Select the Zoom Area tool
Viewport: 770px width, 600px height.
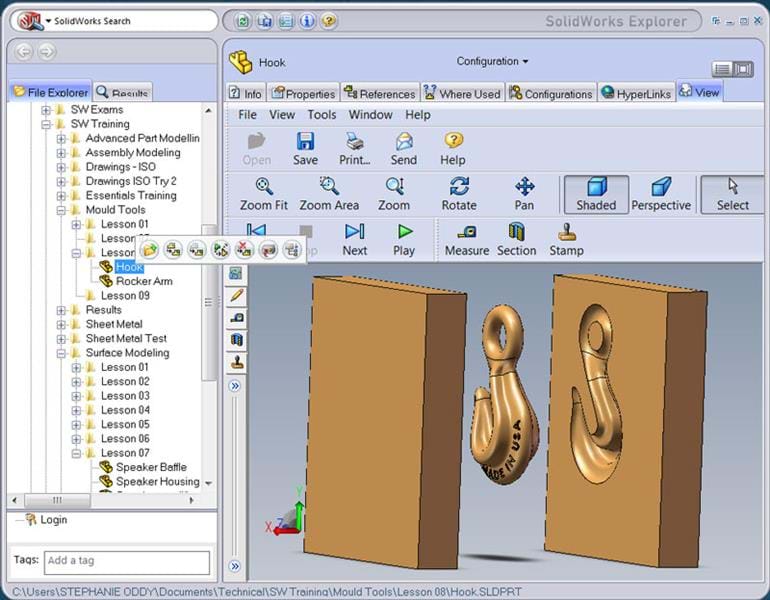[x=329, y=193]
